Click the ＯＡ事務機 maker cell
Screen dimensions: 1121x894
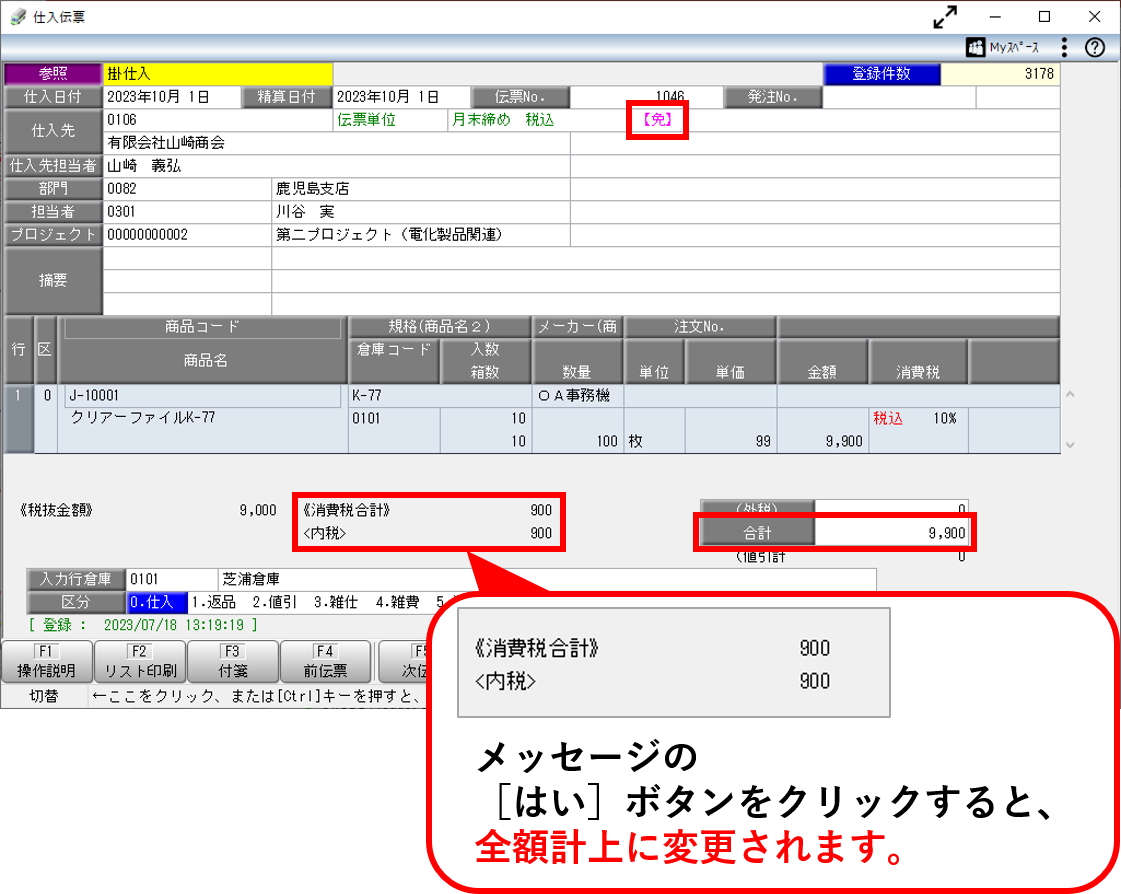(578, 396)
